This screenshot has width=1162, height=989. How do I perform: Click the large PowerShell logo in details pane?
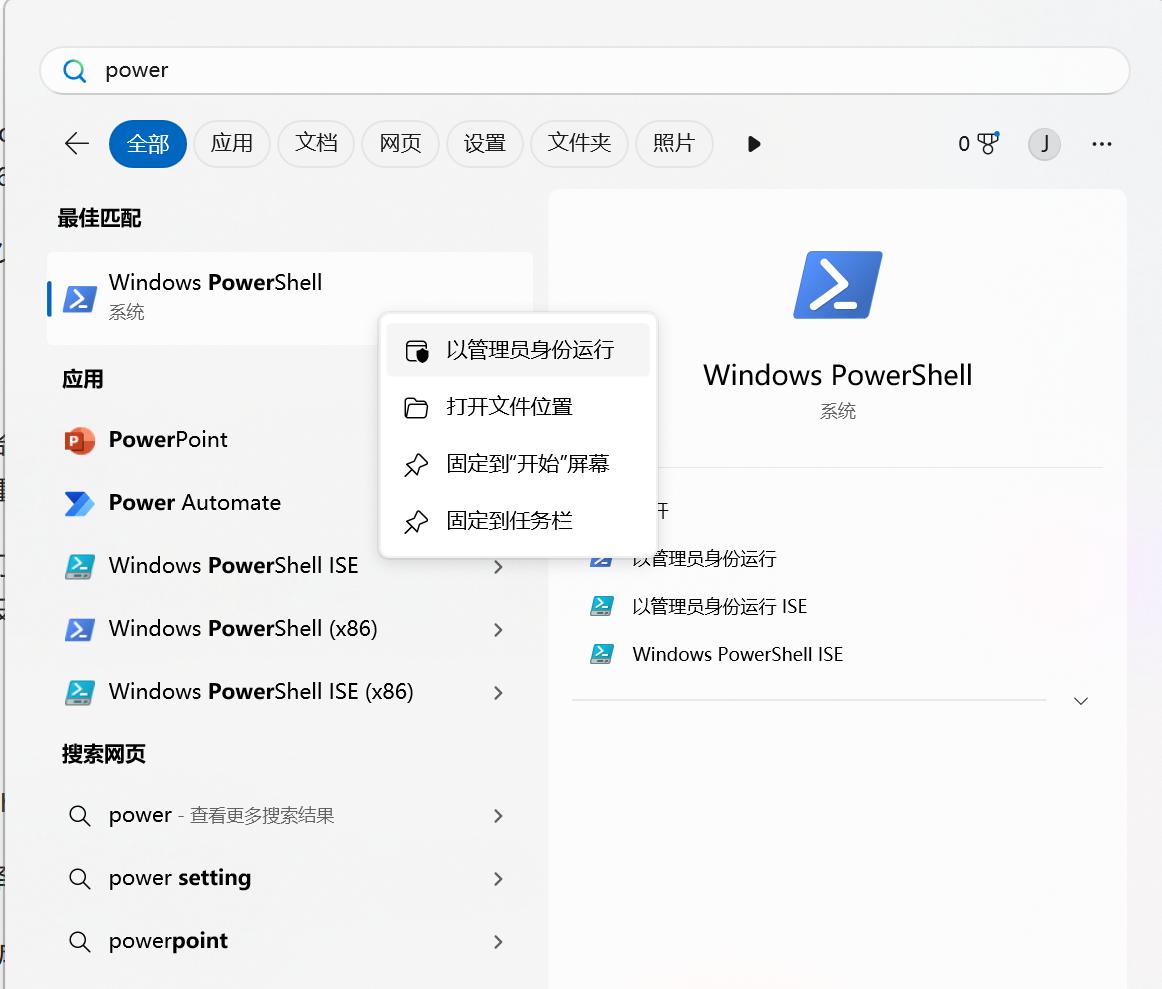838,285
